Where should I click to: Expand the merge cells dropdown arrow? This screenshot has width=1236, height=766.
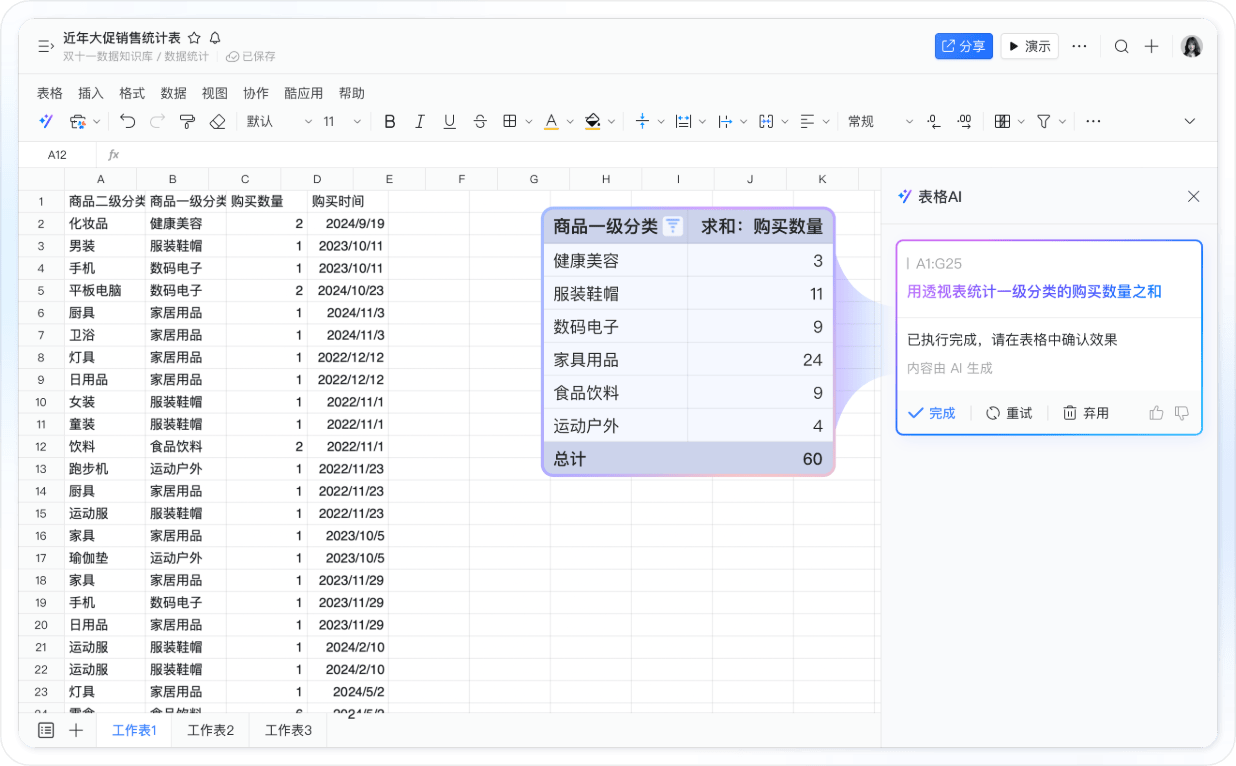coord(785,122)
